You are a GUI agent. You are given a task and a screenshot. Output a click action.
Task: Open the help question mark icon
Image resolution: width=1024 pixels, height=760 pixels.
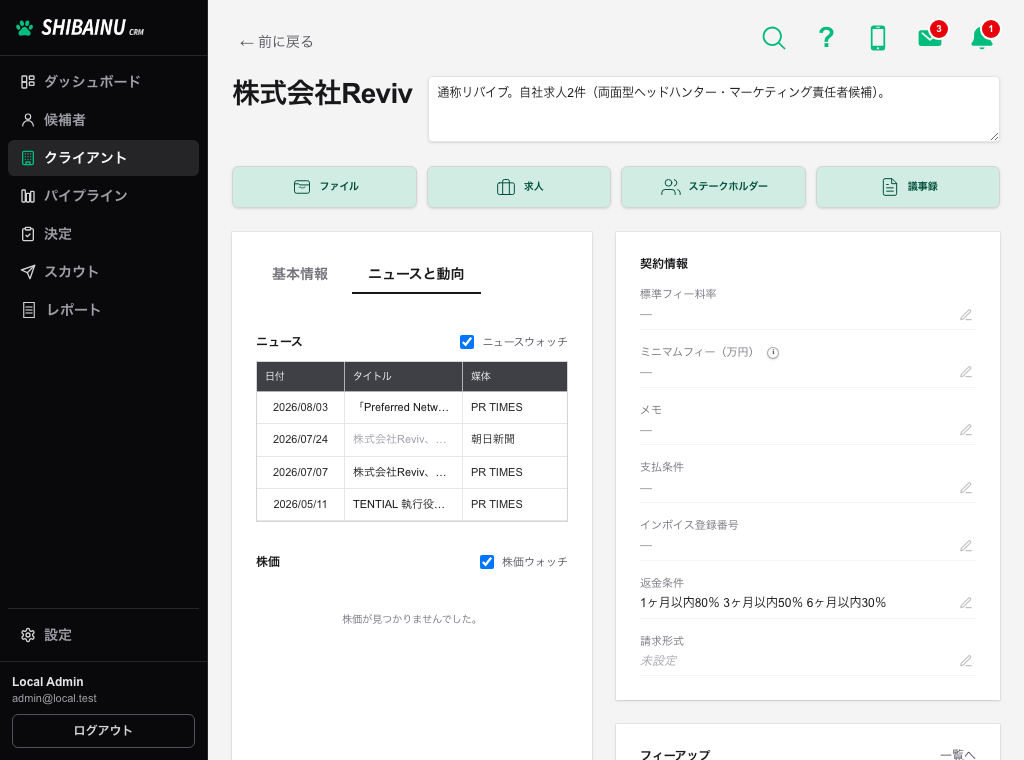tap(826, 38)
